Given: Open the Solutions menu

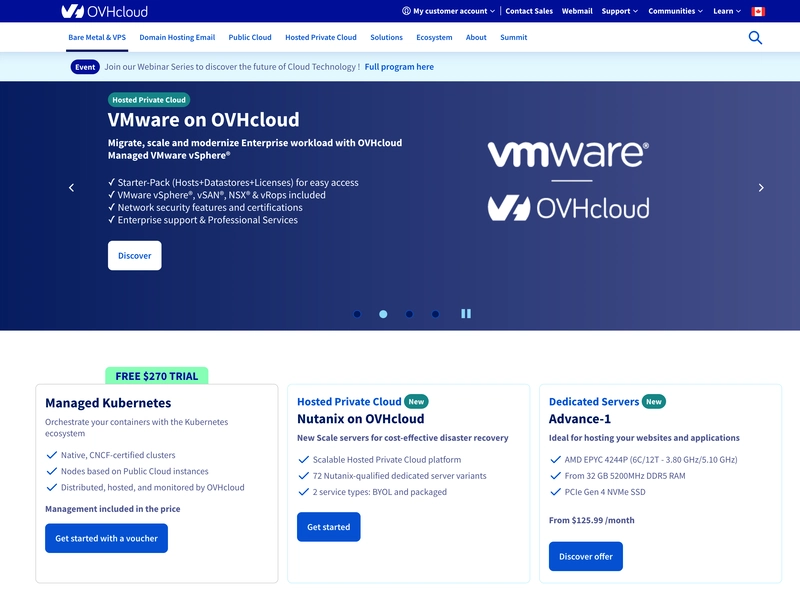Looking at the screenshot, I should point(386,37).
